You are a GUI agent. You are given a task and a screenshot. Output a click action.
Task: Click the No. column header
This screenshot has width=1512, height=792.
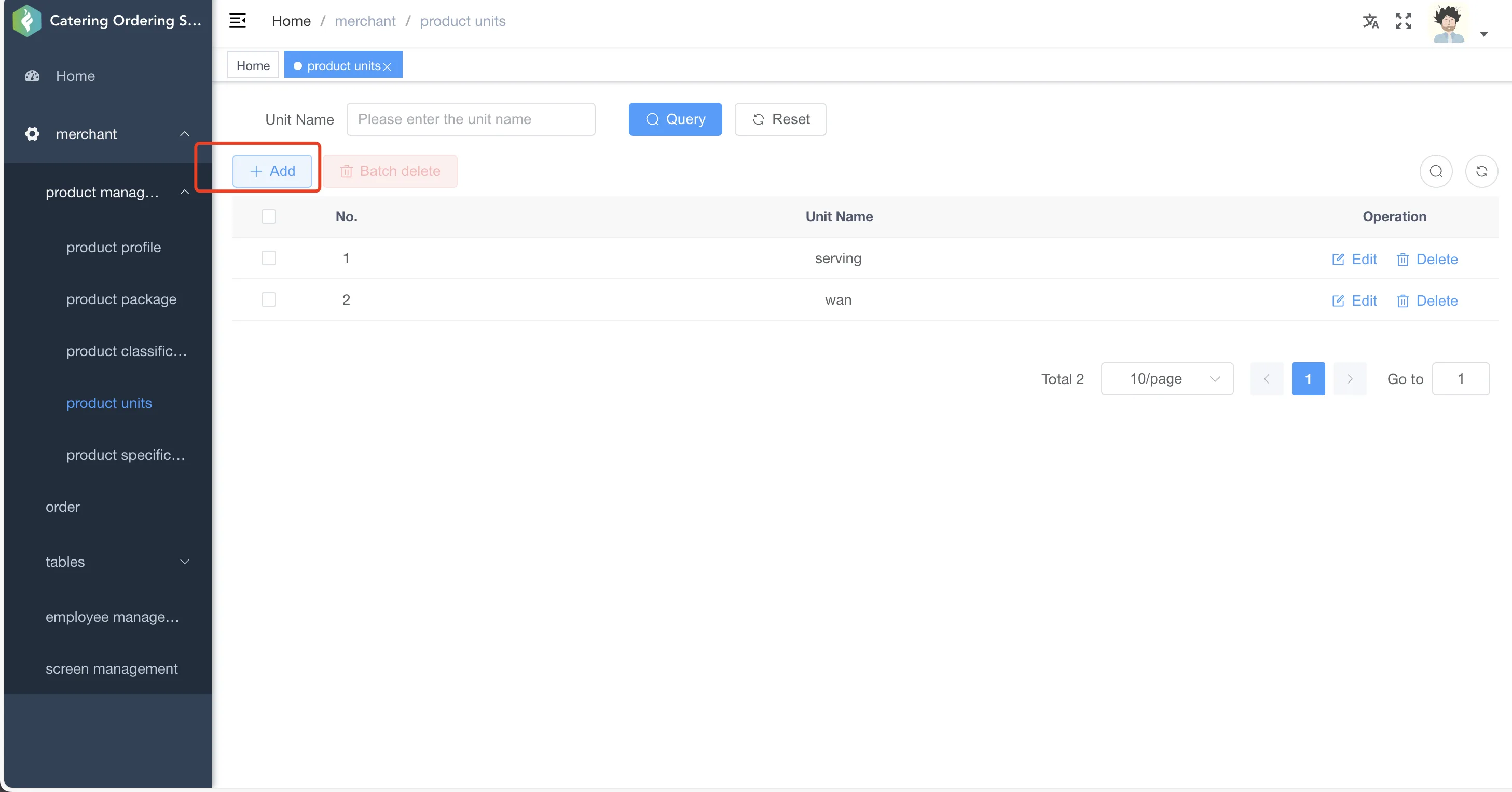pyautogui.click(x=346, y=216)
